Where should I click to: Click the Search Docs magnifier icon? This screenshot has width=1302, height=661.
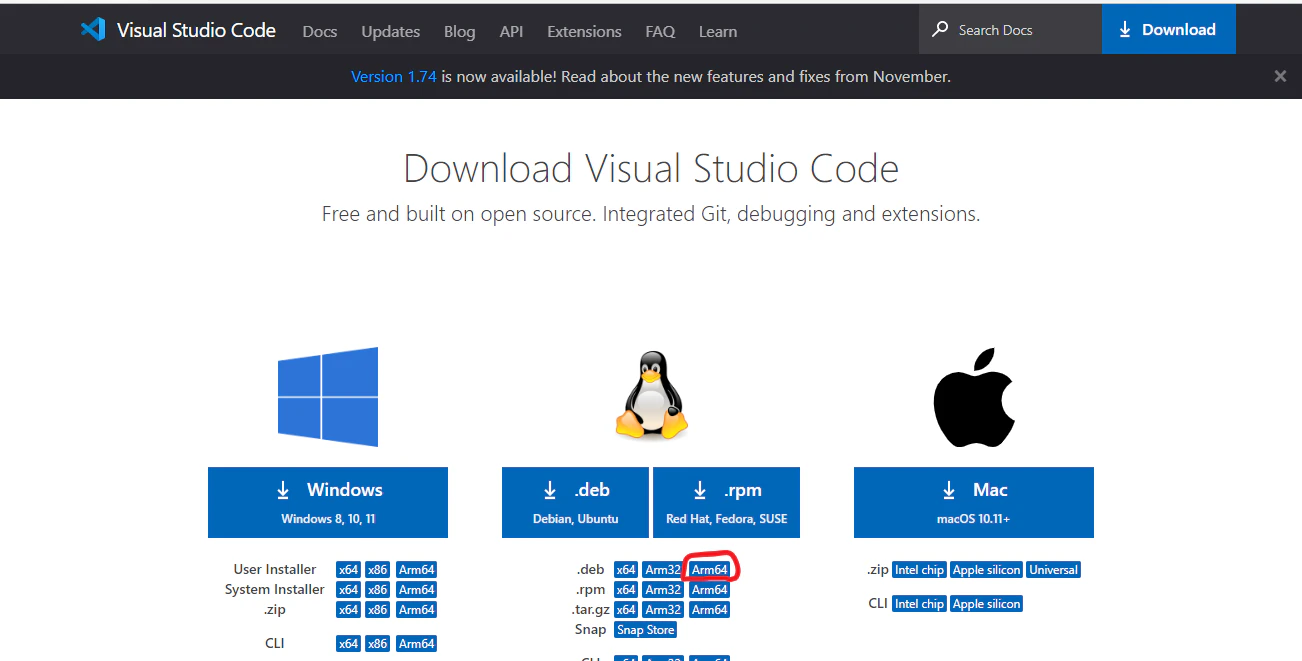pos(940,30)
